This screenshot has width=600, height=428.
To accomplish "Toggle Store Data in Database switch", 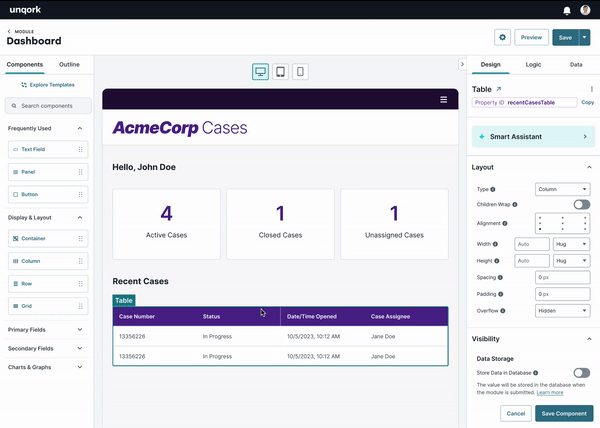I will click(582, 373).
